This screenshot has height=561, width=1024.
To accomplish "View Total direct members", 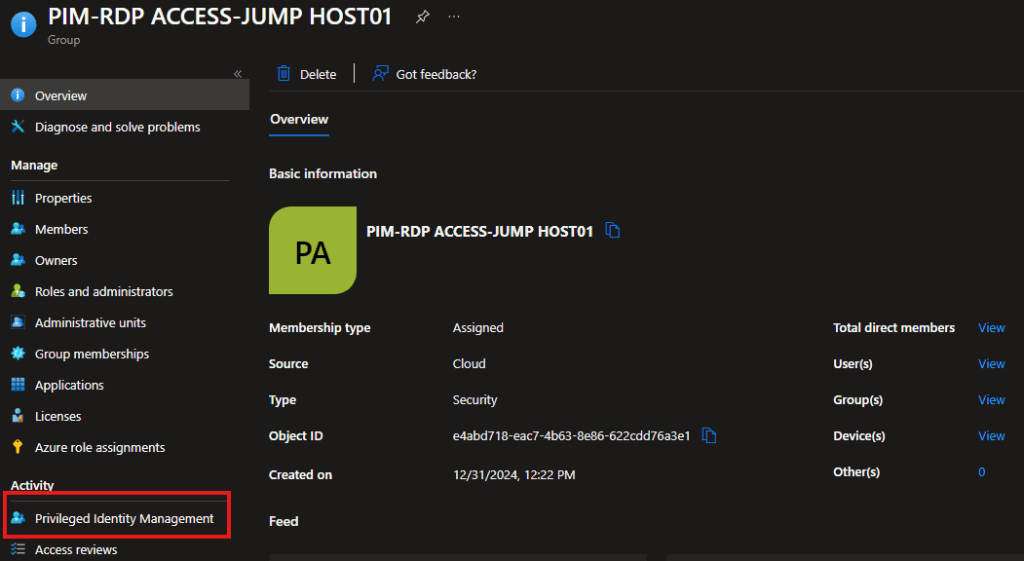I will [991, 328].
